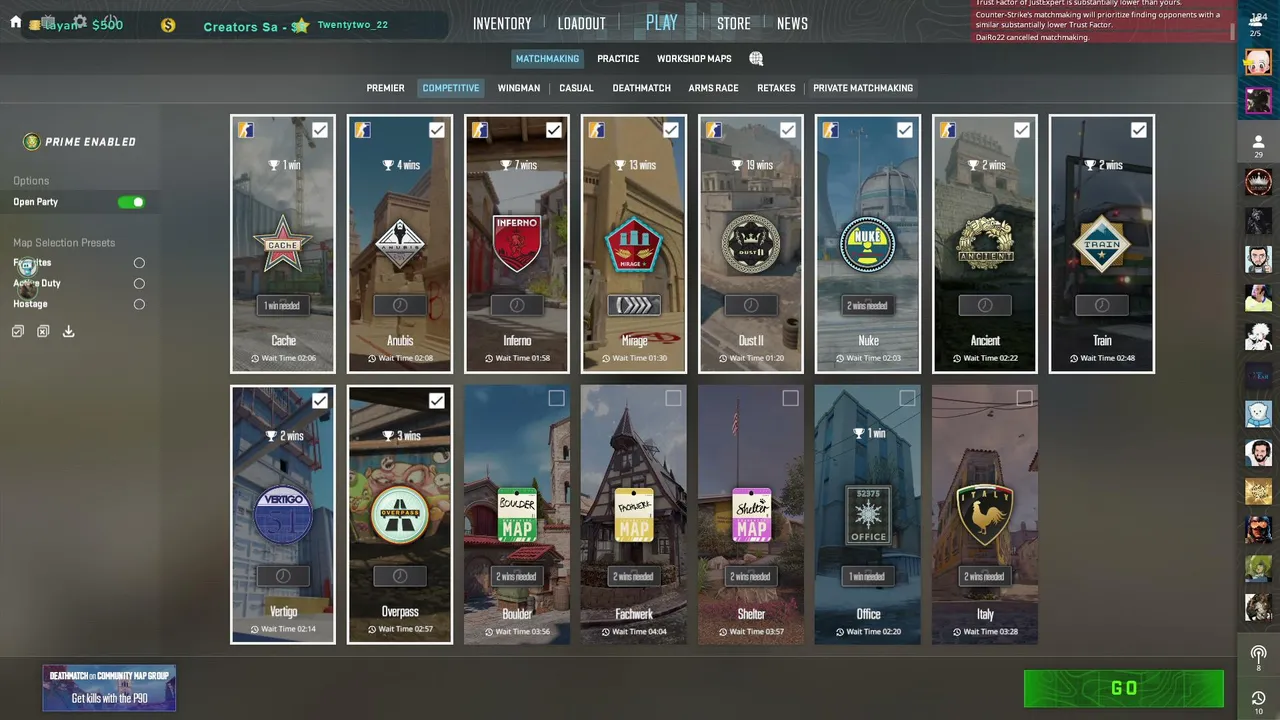Screen dimensions: 1280x720
Task: Select the Casual game mode tab
Action: point(576,88)
